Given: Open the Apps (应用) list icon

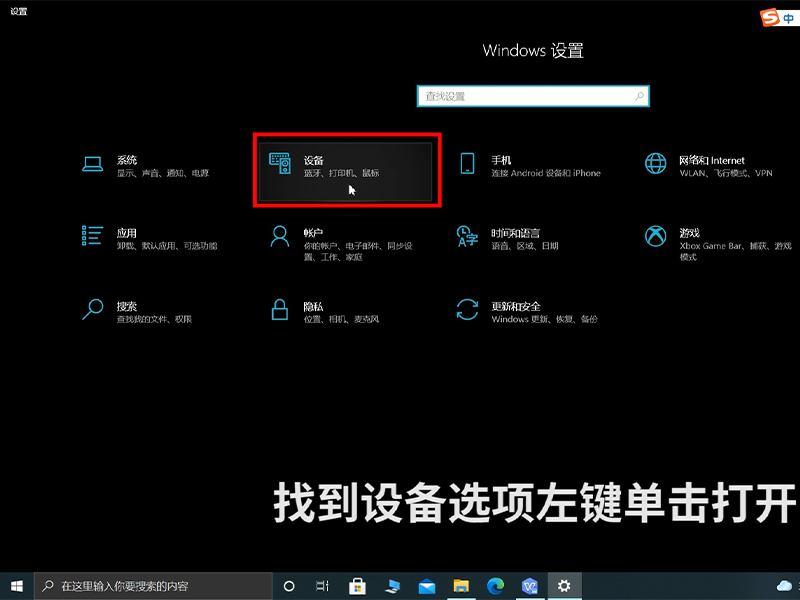Looking at the screenshot, I should [92, 236].
